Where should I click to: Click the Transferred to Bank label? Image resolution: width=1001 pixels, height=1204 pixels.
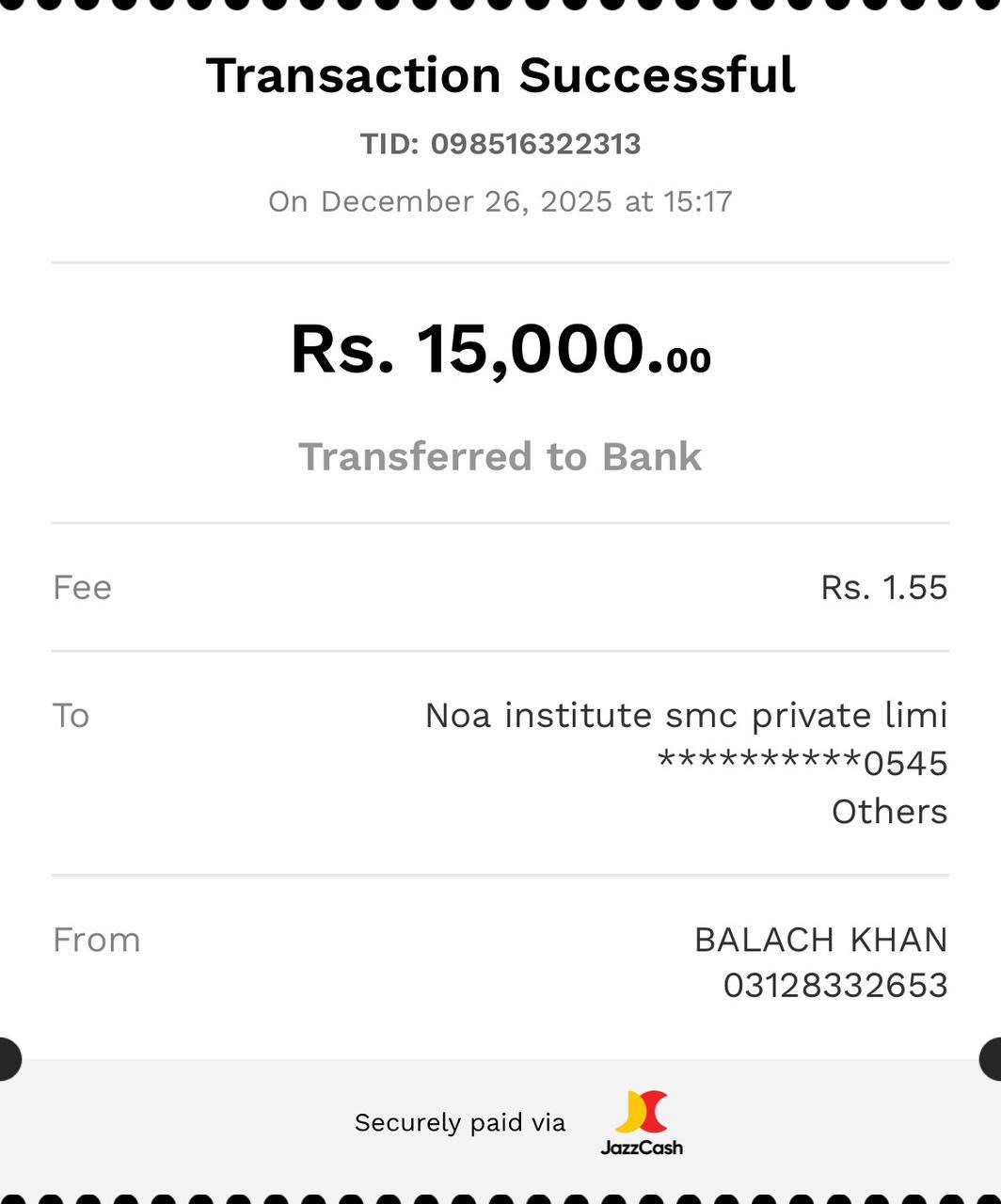tap(500, 457)
